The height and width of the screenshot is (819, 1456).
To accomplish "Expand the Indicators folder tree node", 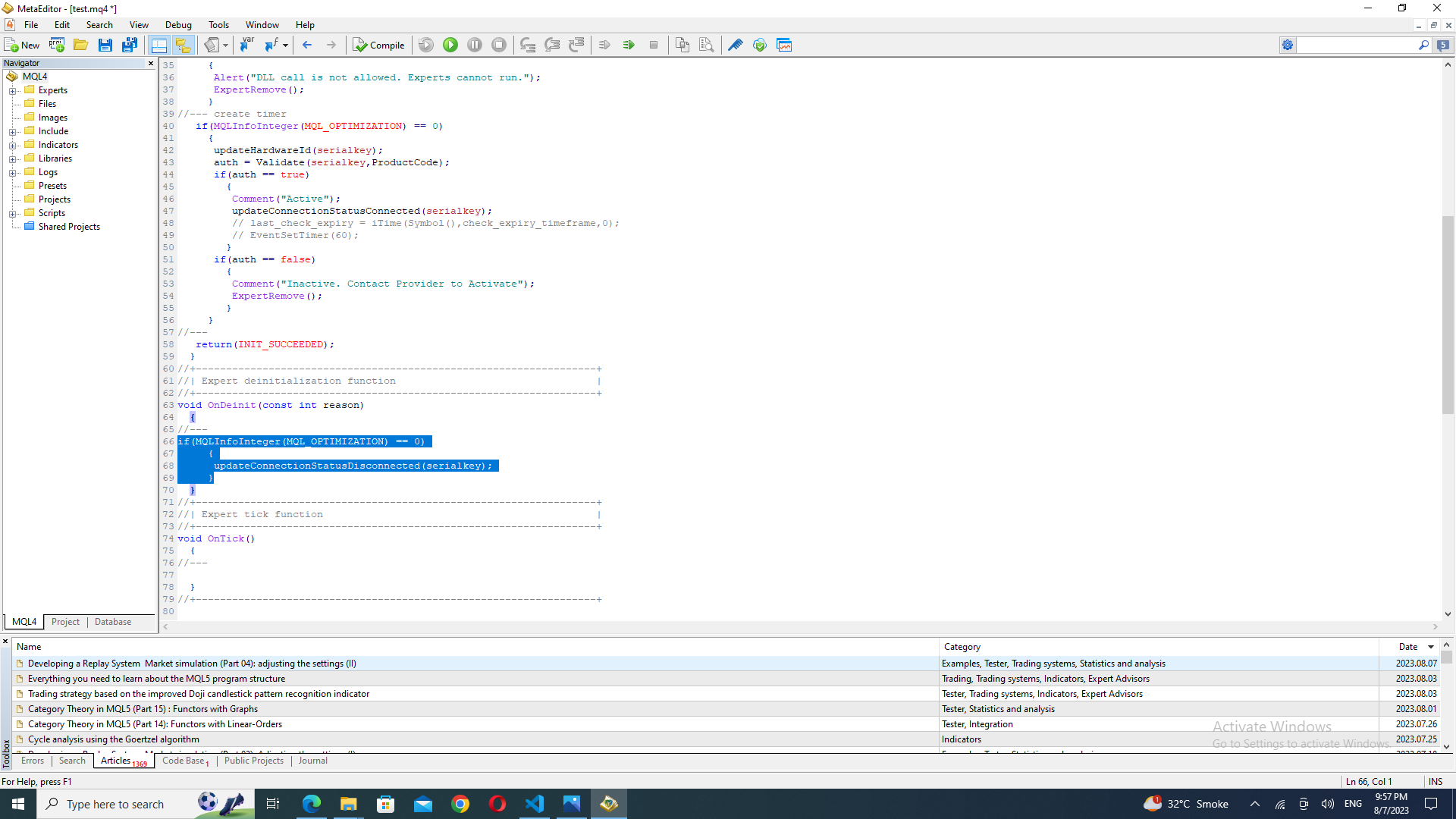I will [x=13, y=146].
